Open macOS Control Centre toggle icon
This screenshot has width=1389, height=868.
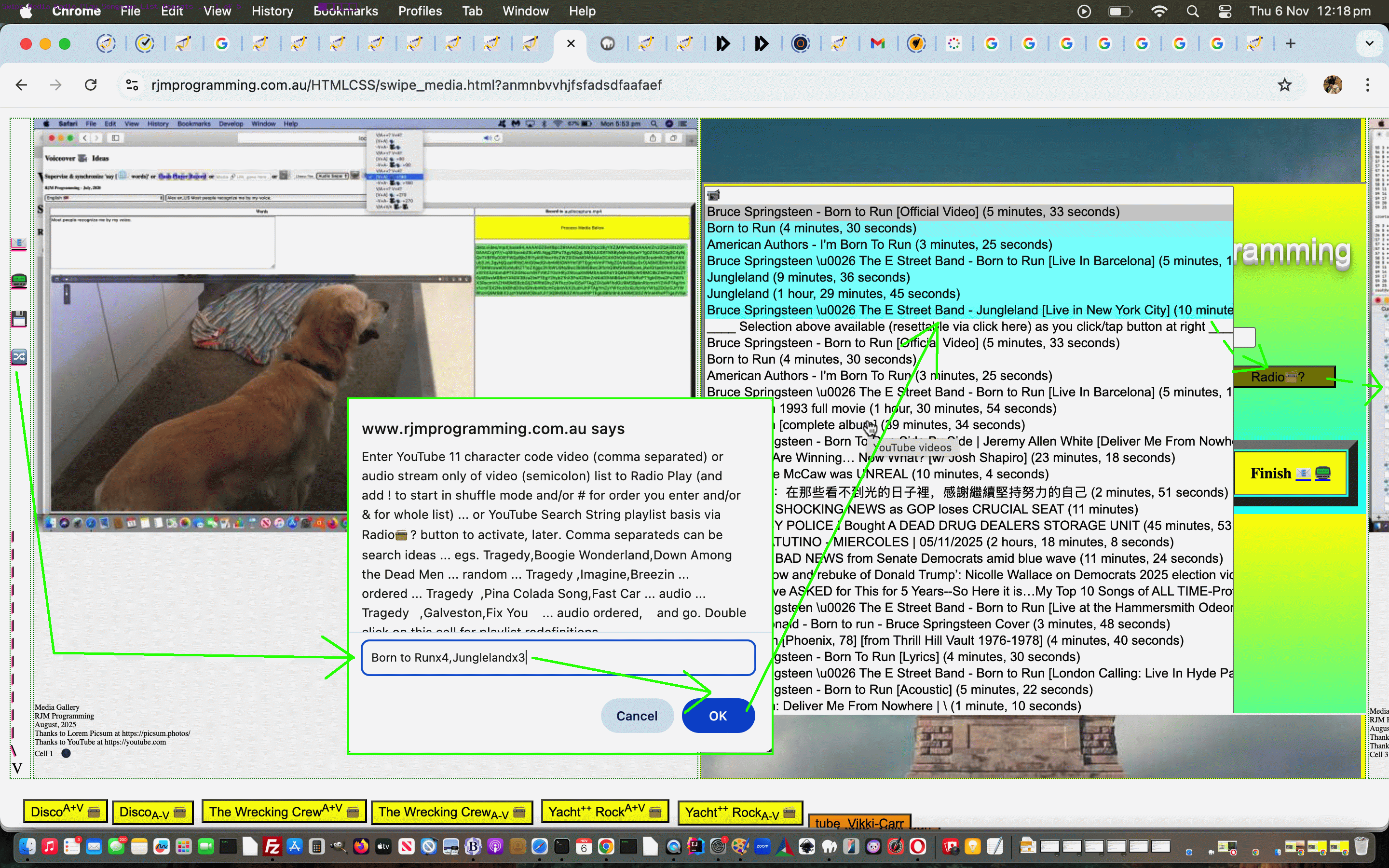coord(1224,11)
